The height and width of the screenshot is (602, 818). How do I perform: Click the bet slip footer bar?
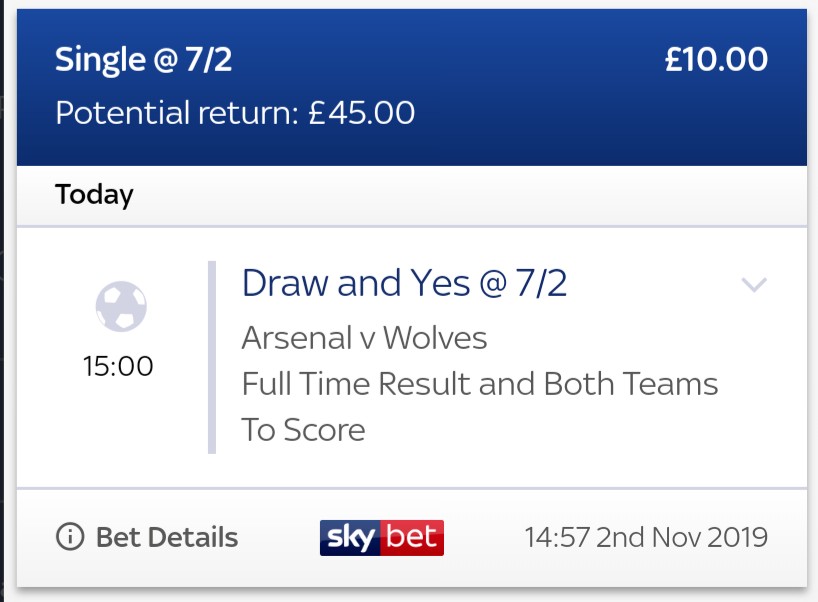412,538
